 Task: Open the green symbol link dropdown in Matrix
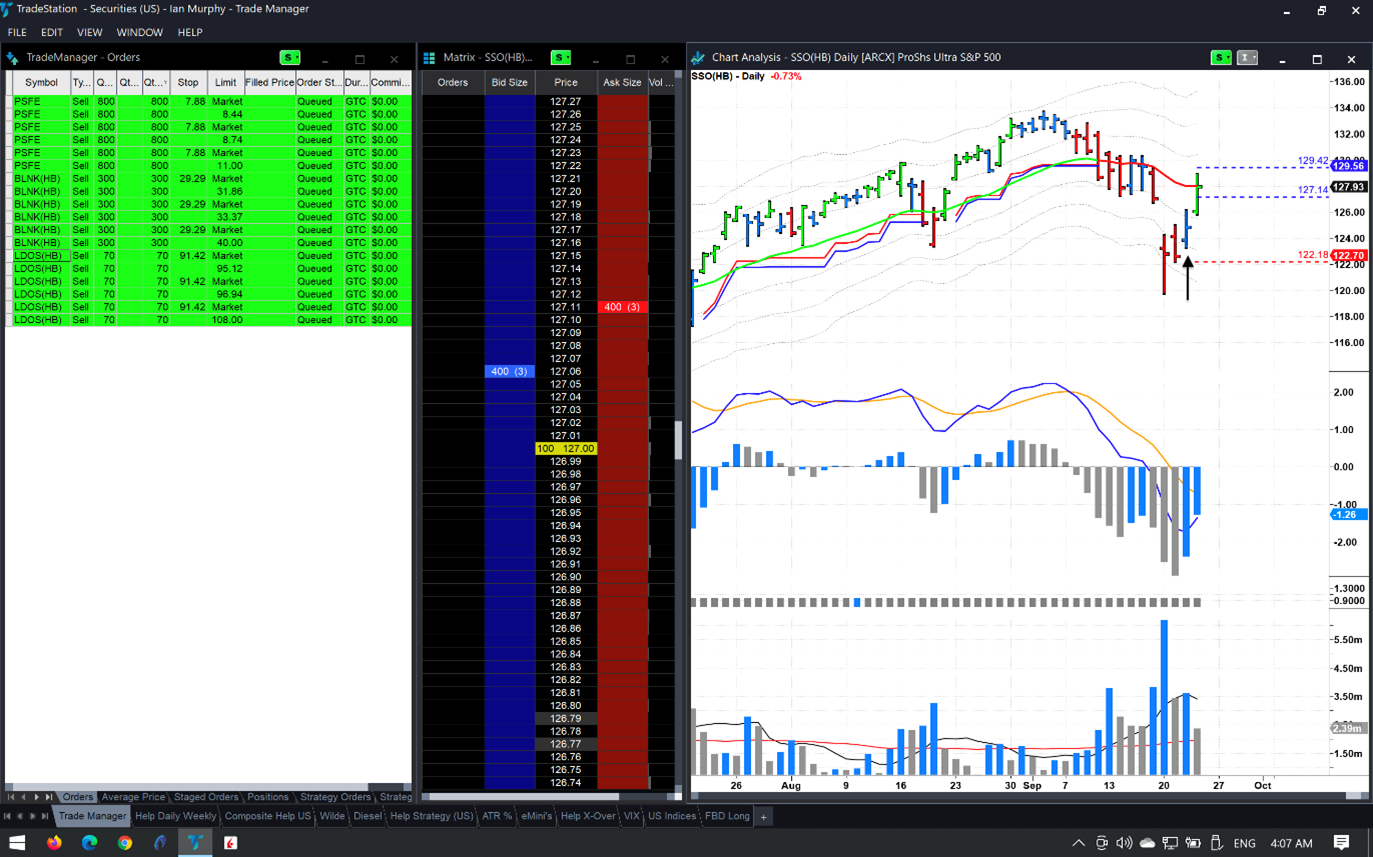click(561, 58)
